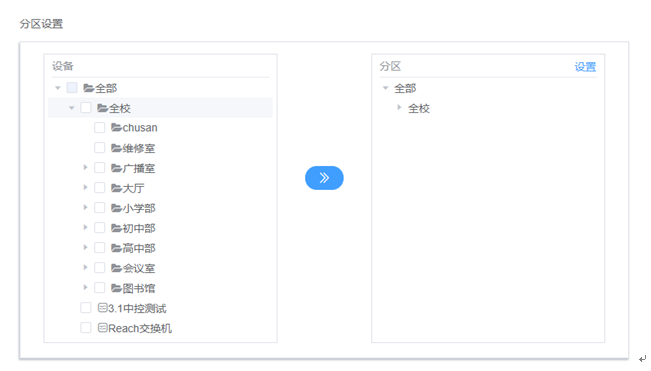651x371 pixels.
Task: Select the 图书馆 text label
Action: [139, 288]
